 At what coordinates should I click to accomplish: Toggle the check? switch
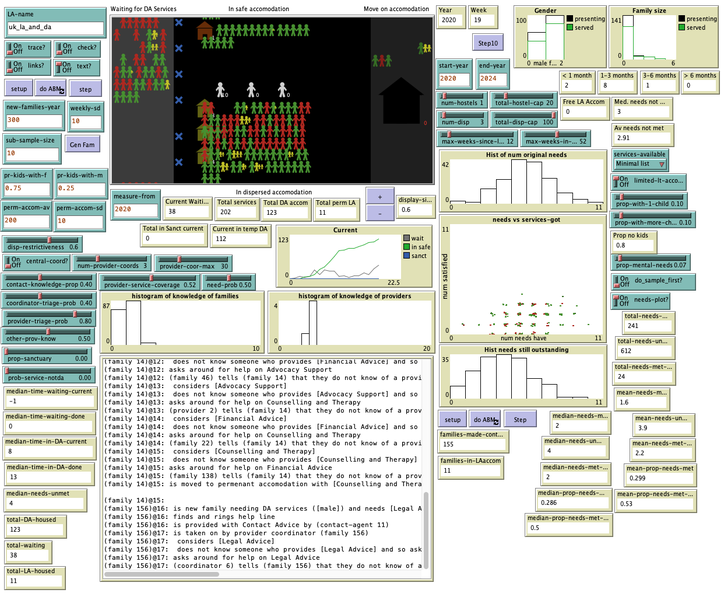pyautogui.click(x=78, y=48)
